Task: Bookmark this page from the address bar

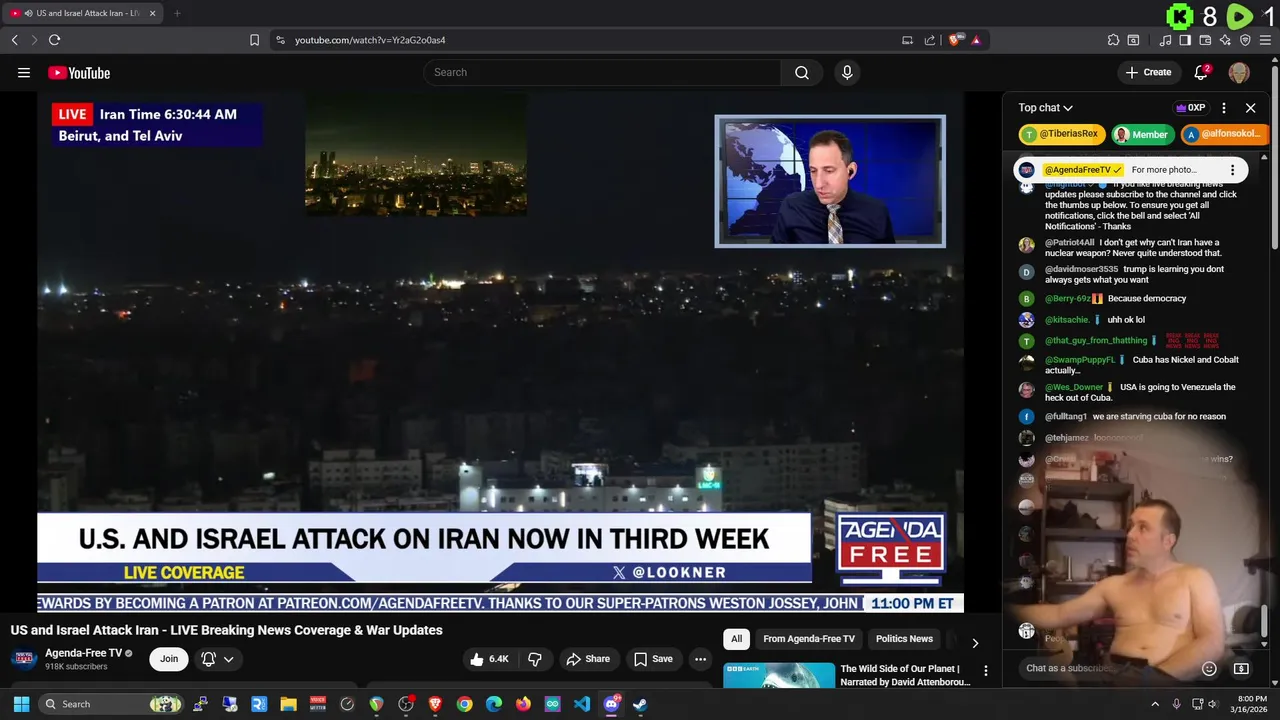Action: tap(254, 40)
